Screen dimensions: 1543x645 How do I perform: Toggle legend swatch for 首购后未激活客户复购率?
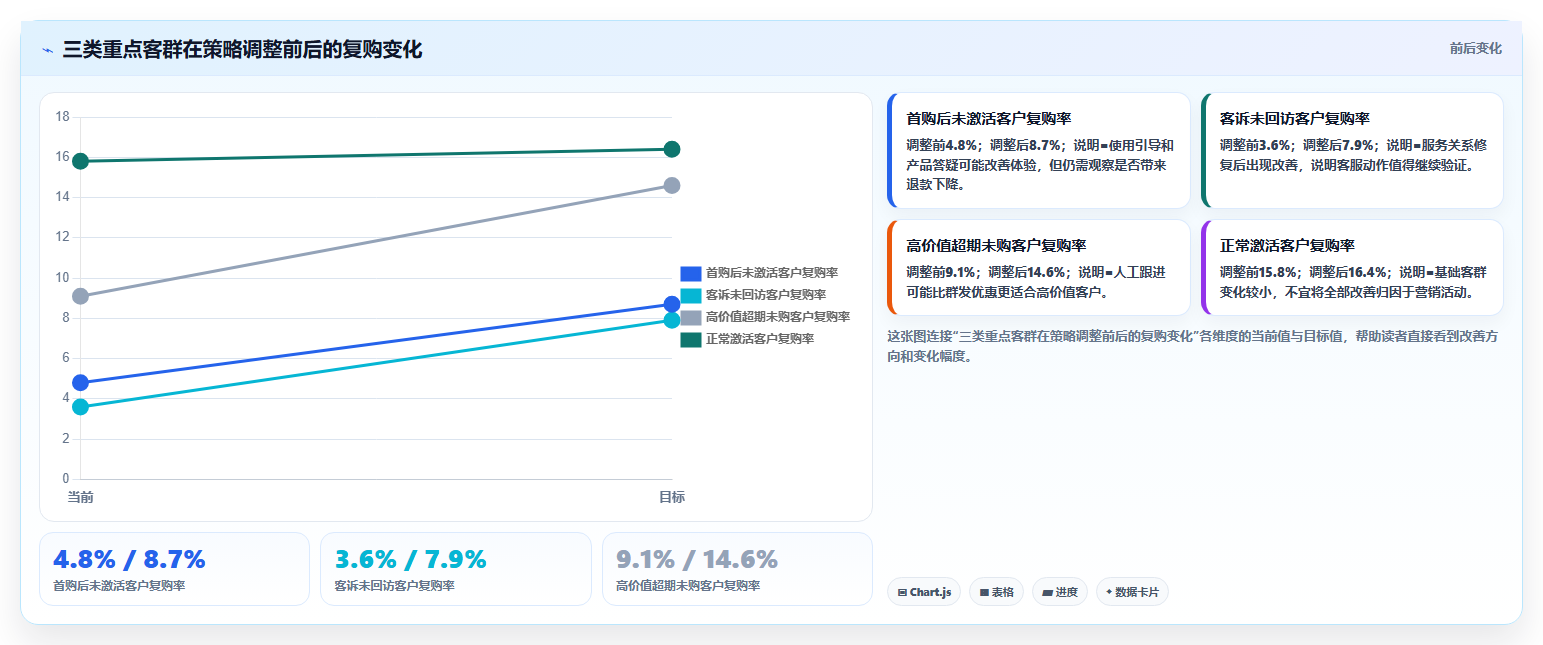[x=690, y=273]
